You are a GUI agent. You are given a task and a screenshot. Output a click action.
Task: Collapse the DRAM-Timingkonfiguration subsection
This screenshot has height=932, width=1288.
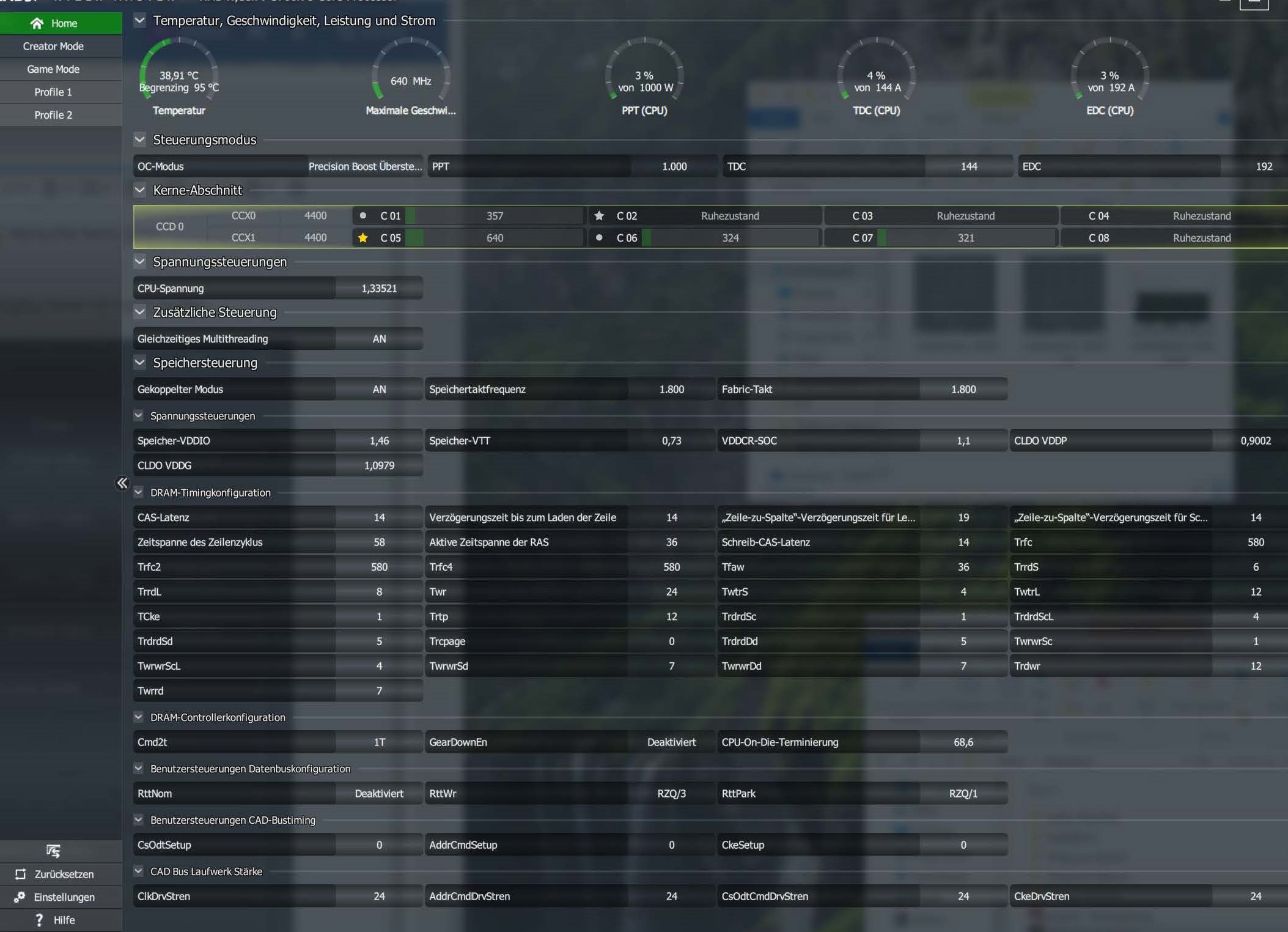click(139, 492)
